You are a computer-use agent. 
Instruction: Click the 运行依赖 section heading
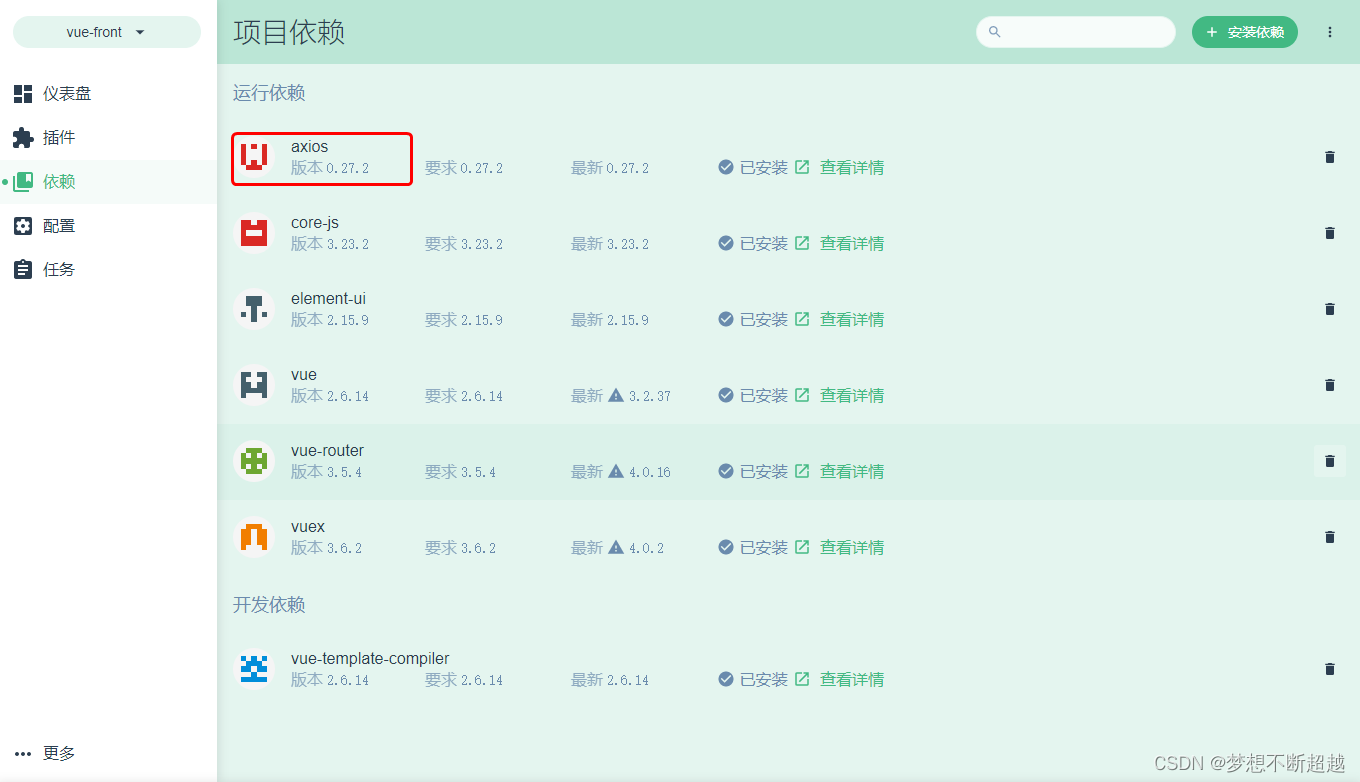coord(269,93)
